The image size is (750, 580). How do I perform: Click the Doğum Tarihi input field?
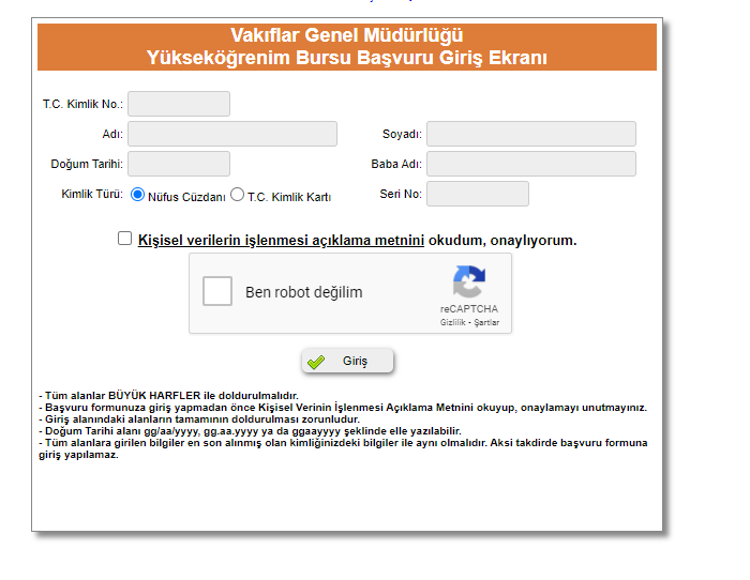[178, 164]
